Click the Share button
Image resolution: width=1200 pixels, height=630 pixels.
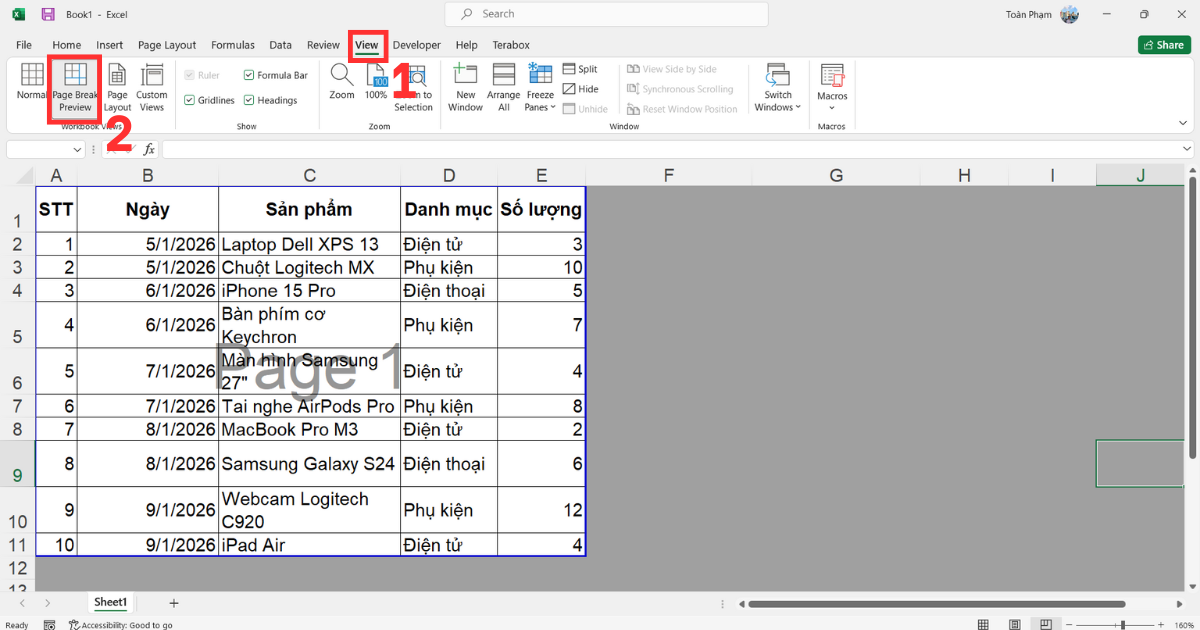(x=1164, y=45)
